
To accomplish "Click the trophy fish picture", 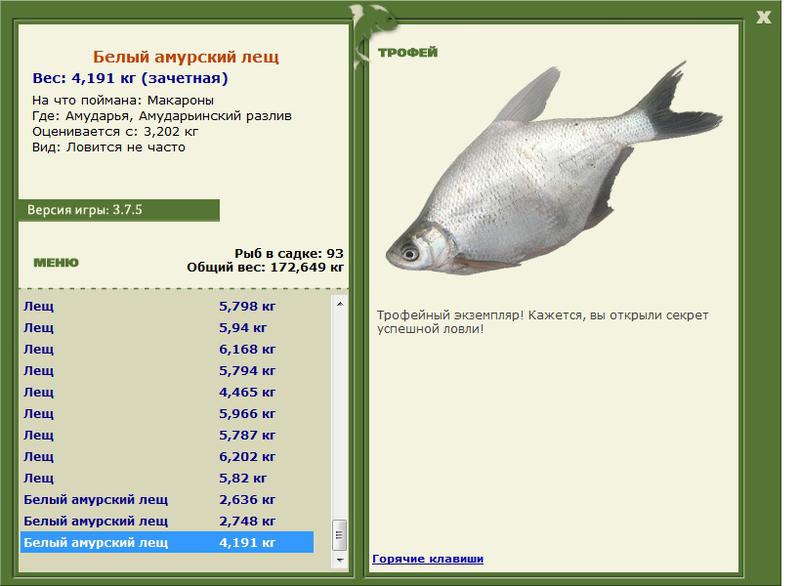I will point(554,168).
